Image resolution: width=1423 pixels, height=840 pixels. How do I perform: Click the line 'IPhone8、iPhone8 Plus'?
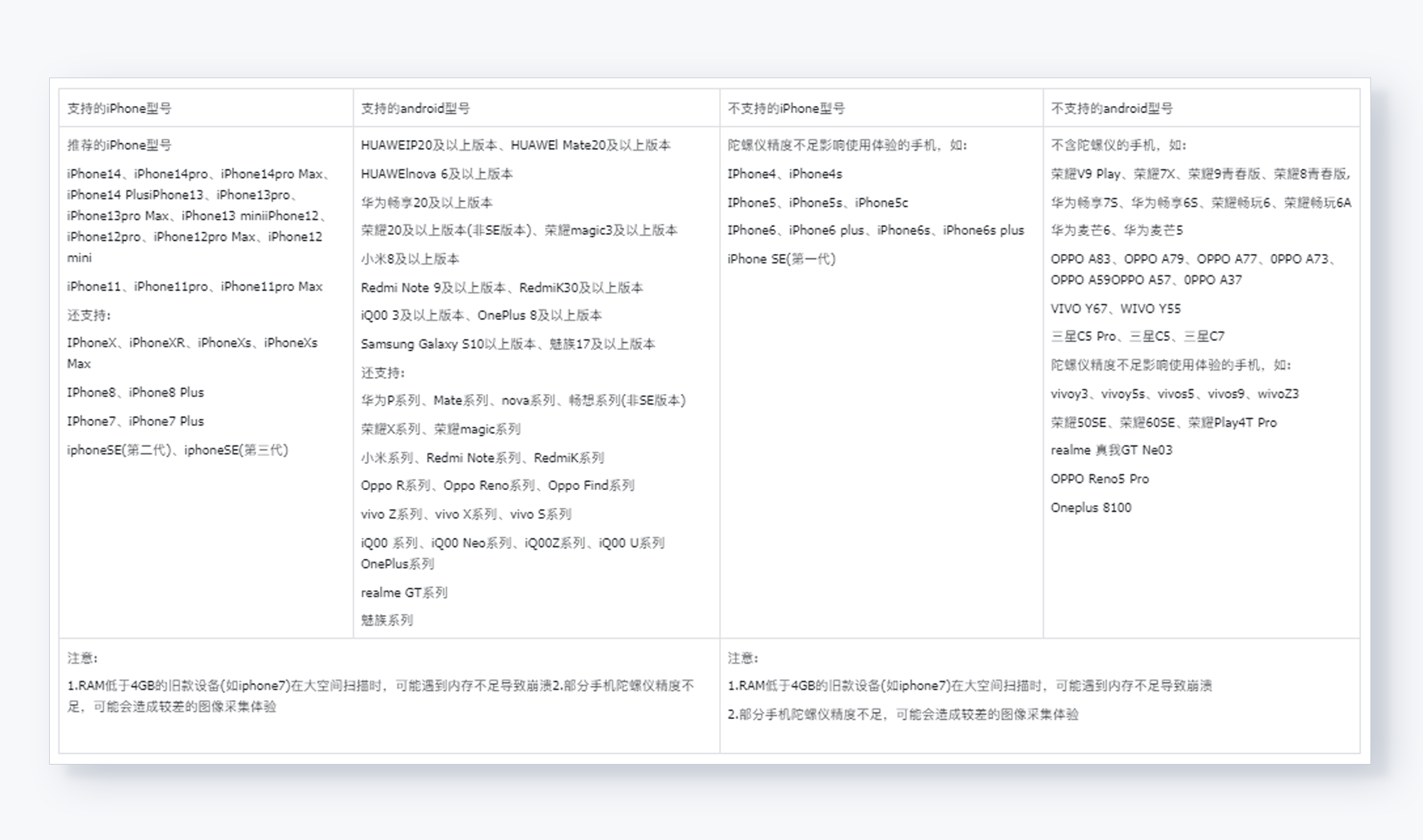(x=135, y=393)
